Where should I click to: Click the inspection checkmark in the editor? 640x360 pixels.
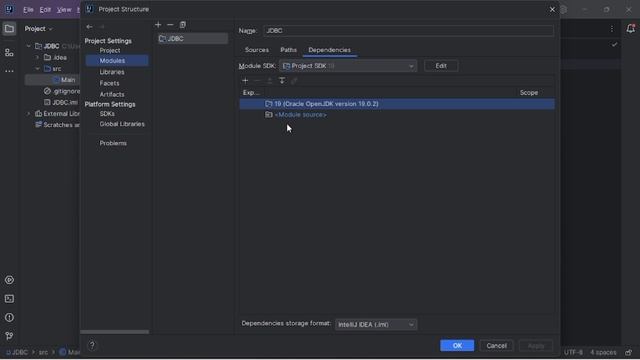[614, 44]
